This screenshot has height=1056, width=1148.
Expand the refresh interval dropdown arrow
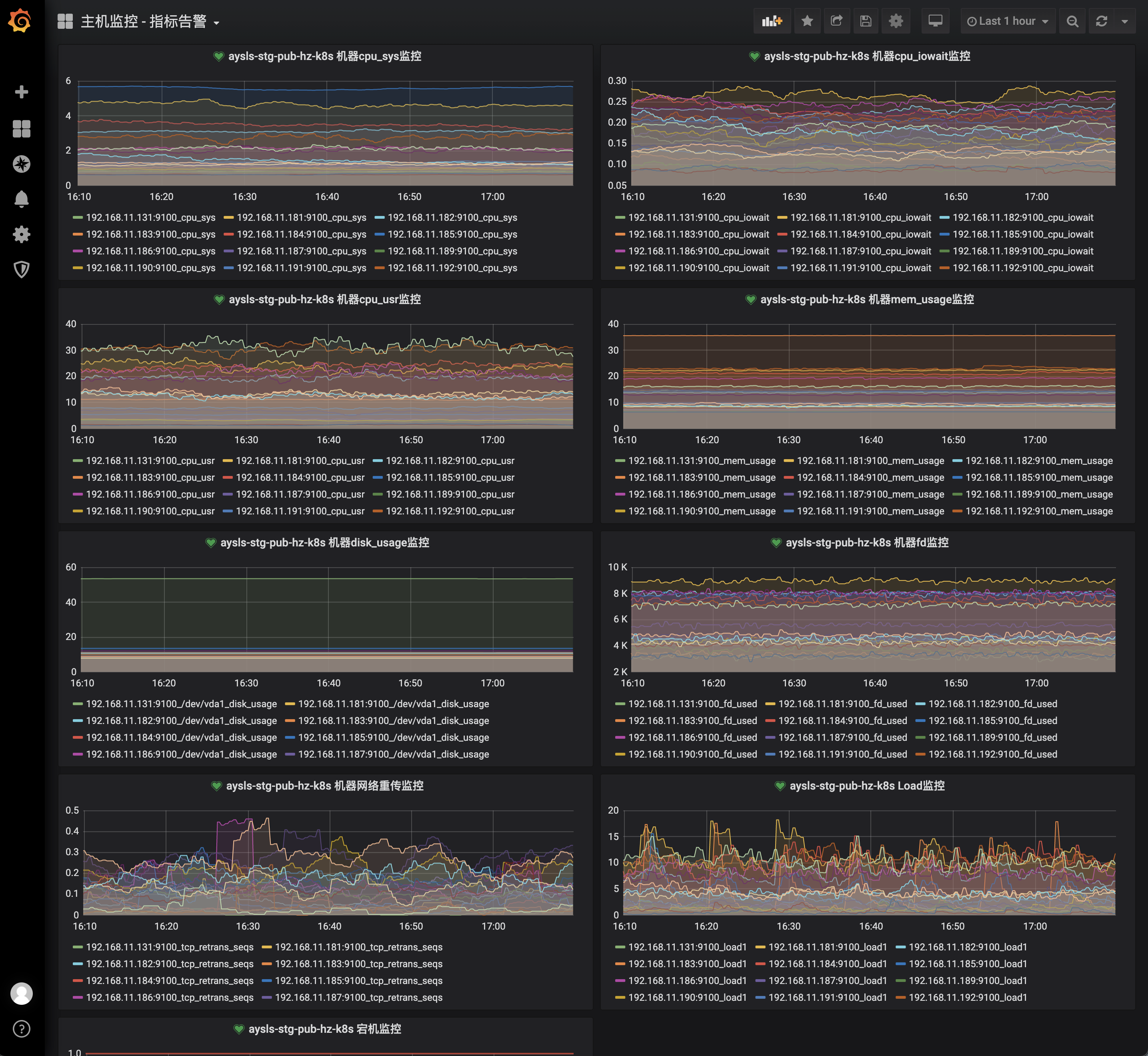1124,21
